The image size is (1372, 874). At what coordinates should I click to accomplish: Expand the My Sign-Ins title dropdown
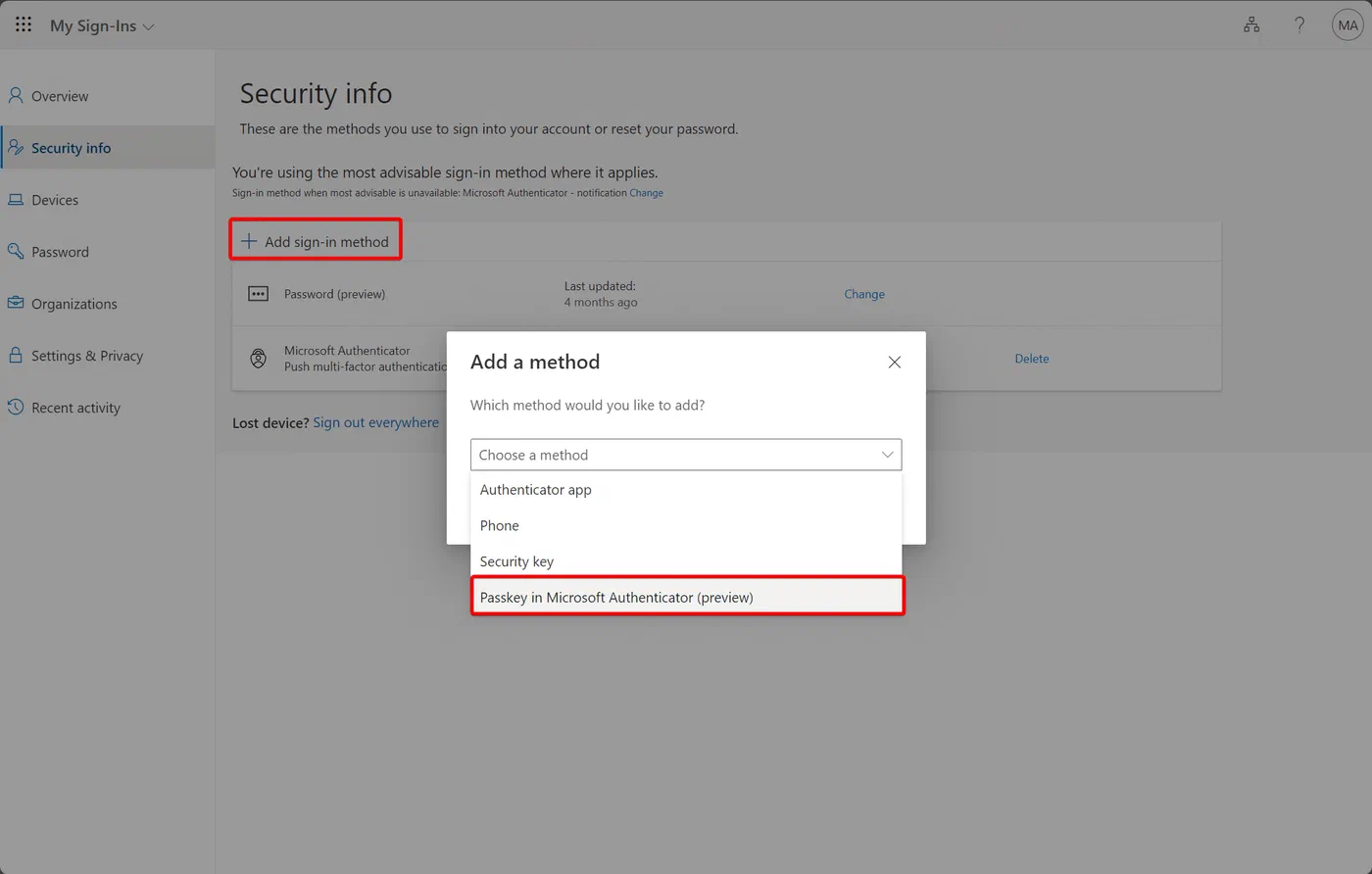point(103,26)
